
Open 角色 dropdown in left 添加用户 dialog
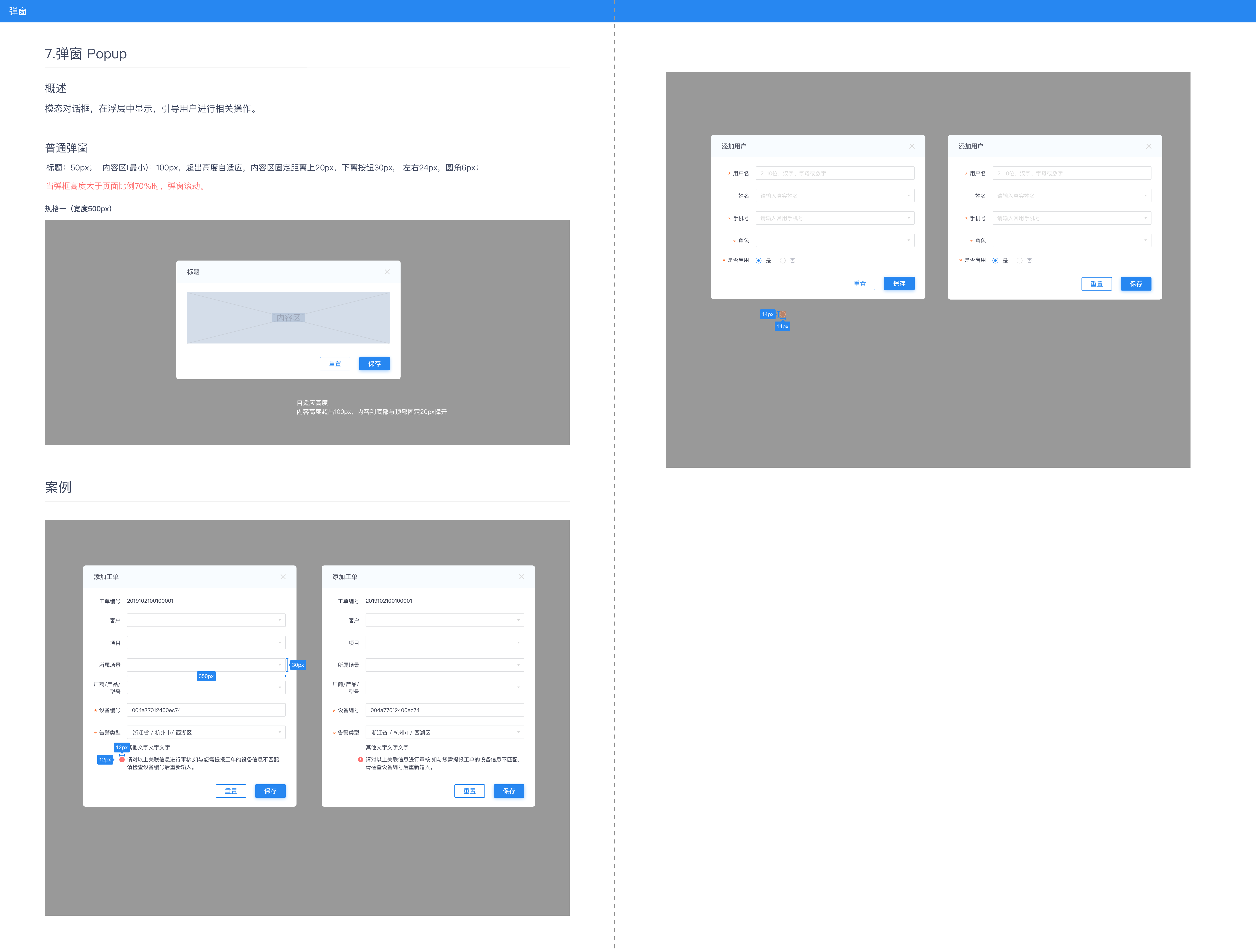(835, 241)
